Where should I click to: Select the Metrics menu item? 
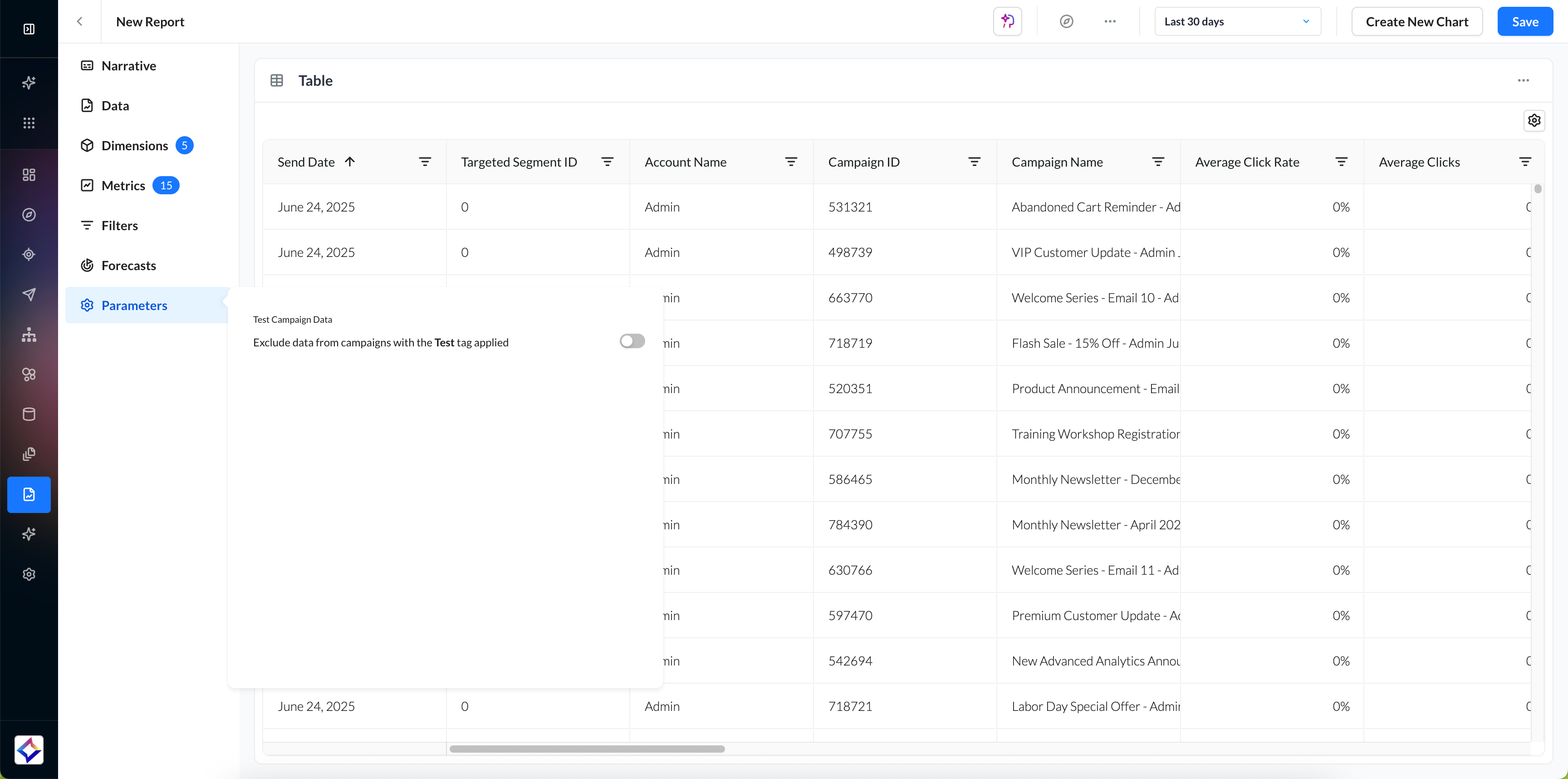tap(123, 186)
